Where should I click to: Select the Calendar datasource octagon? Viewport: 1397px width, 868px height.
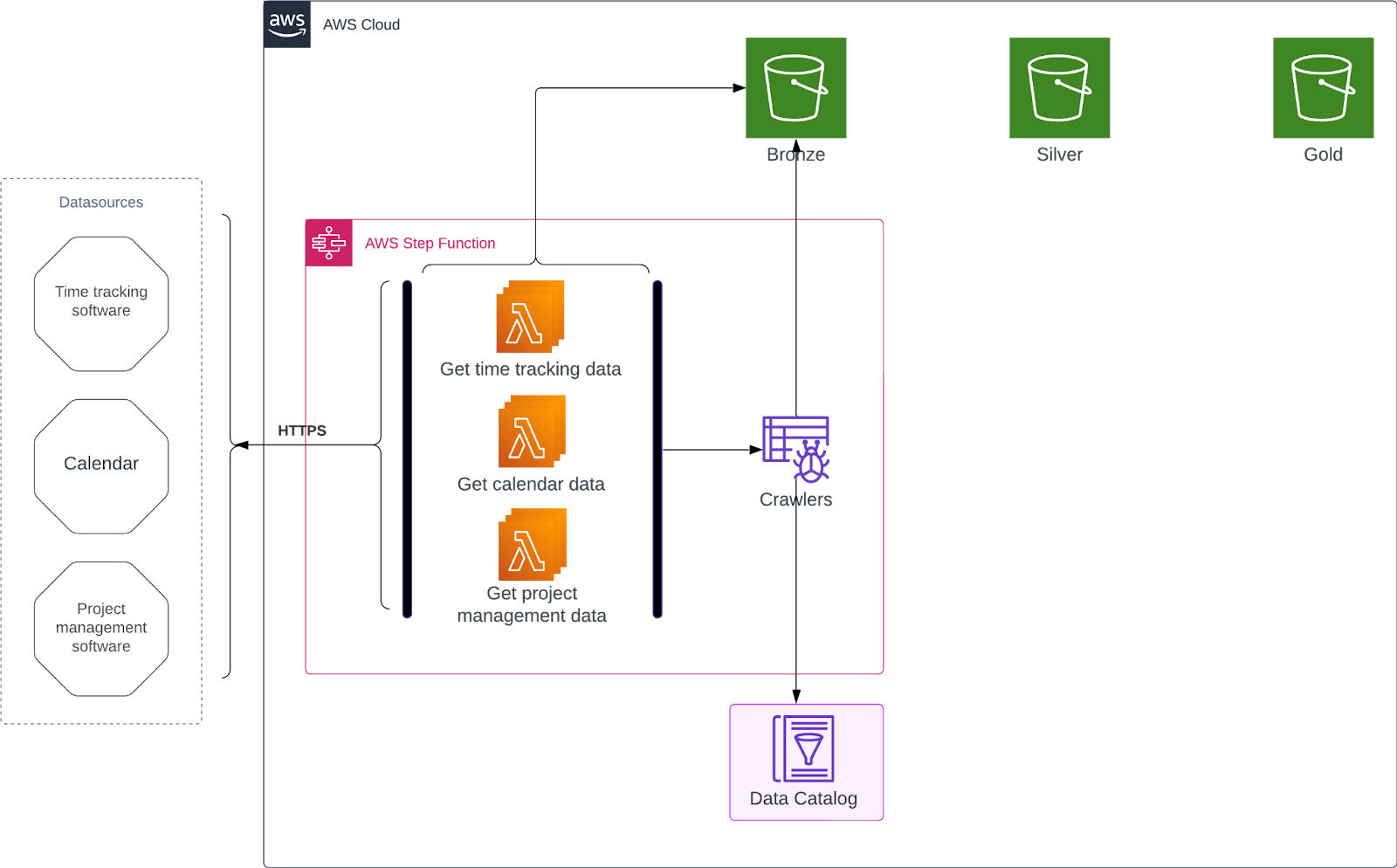[x=101, y=466]
